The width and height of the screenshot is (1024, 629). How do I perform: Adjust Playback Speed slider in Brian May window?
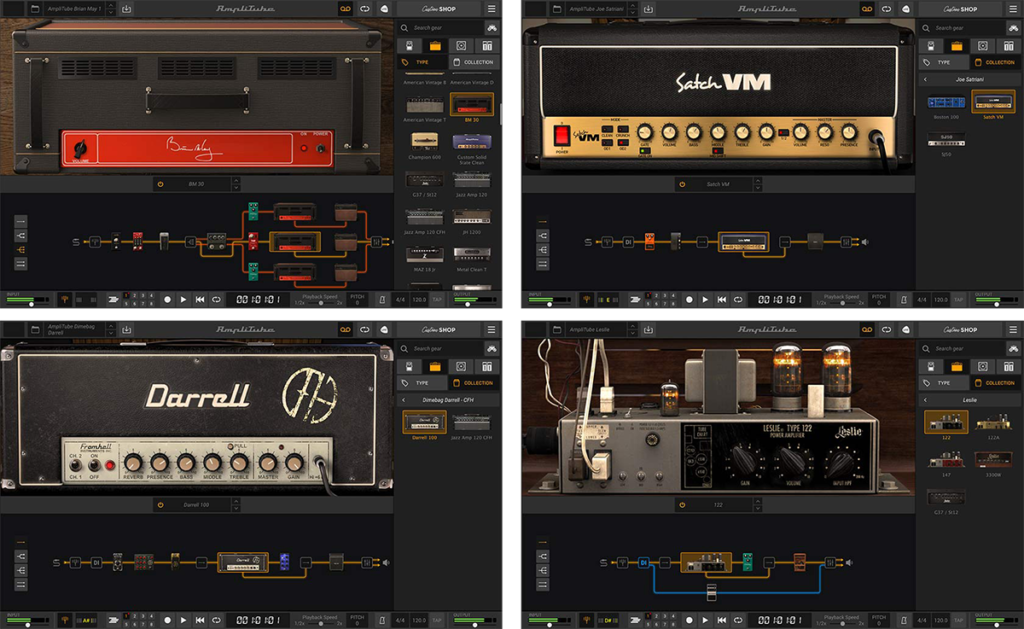321,303
